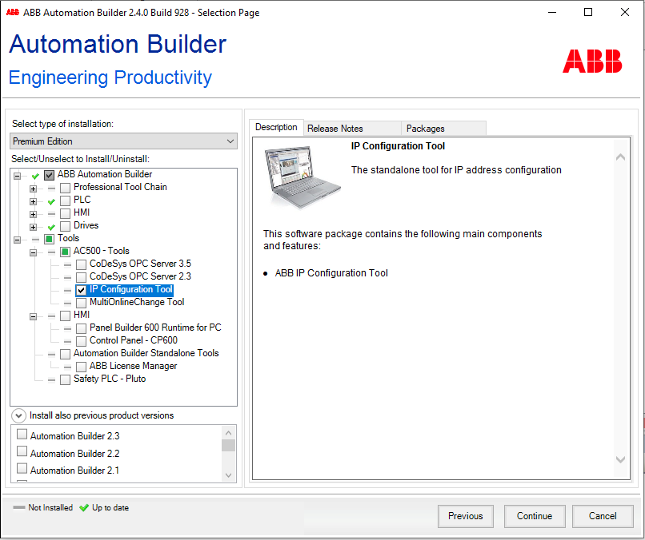This screenshot has width=645, height=540.
Task: Check the CoDeSys OPC Server 3.5 checkbox
Action: (x=81, y=265)
